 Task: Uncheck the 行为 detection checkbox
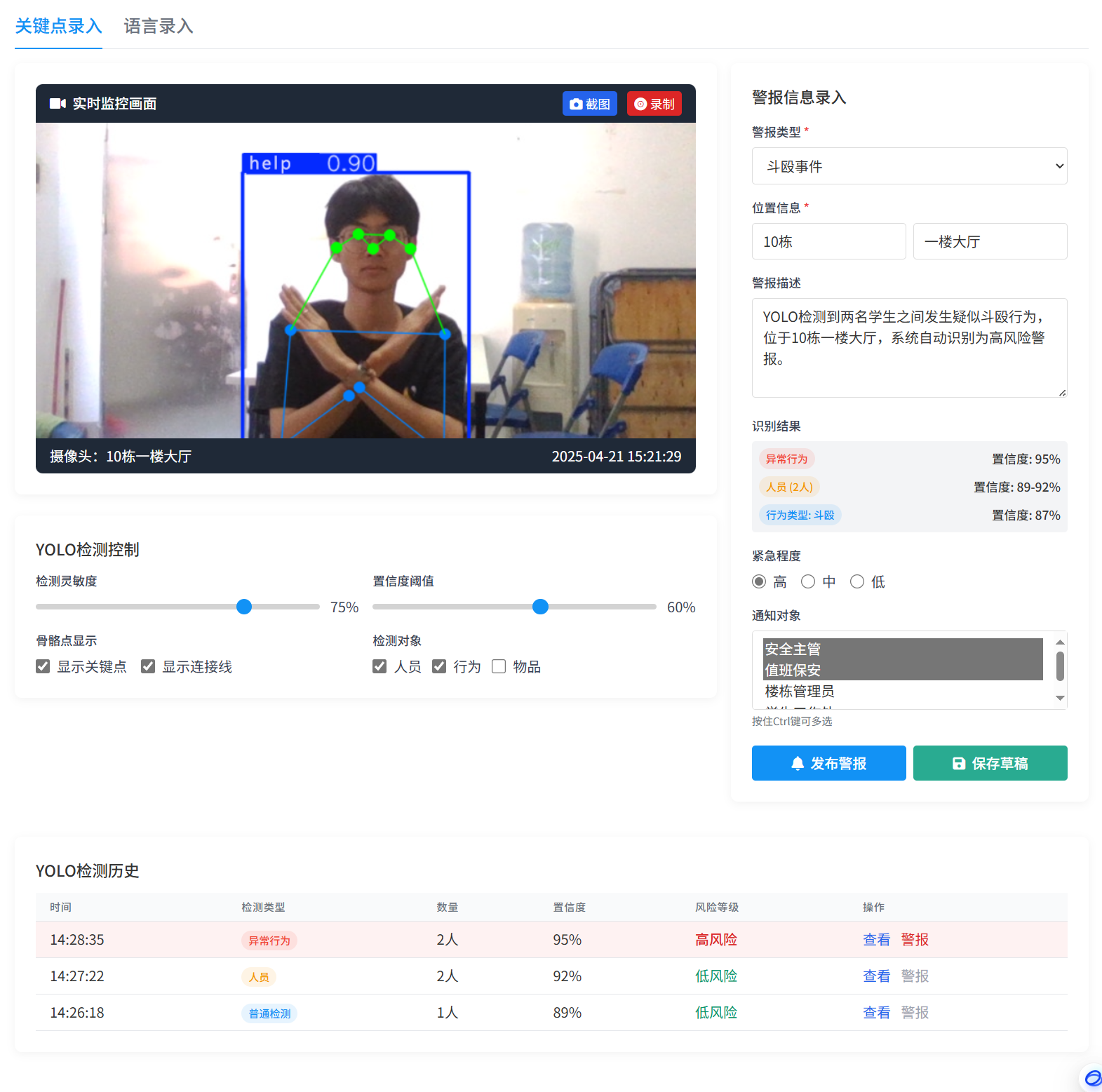click(439, 666)
